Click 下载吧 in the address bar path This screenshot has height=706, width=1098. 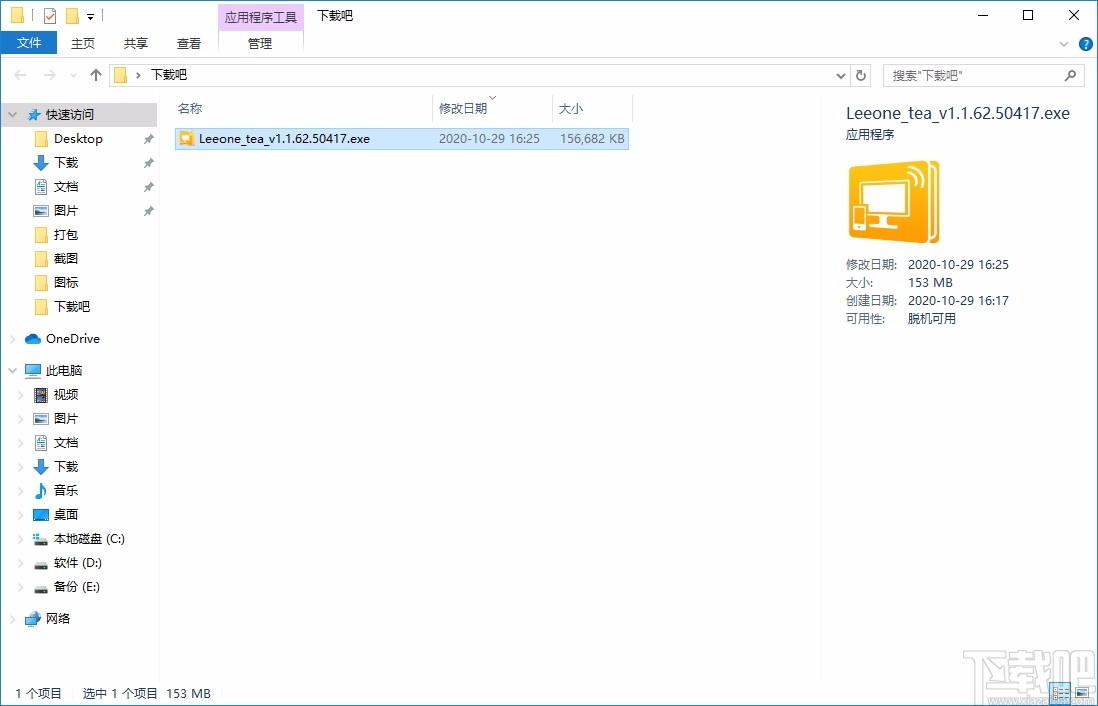(169, 75)
